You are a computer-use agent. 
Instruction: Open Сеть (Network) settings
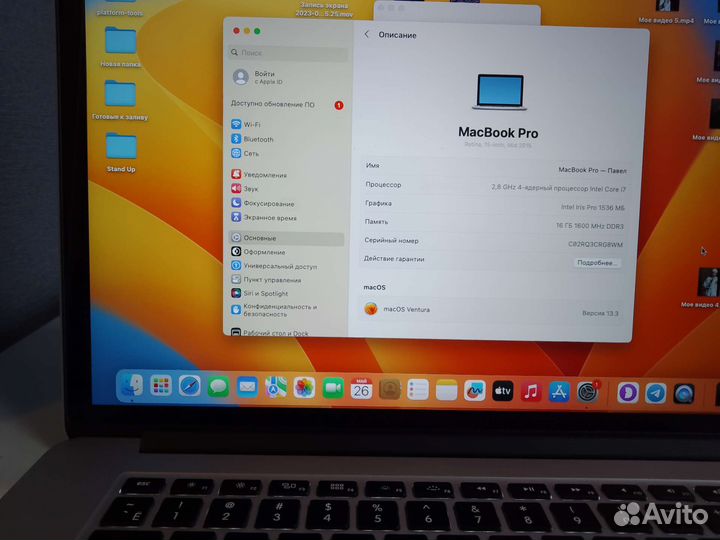click(x=245, y=153)
